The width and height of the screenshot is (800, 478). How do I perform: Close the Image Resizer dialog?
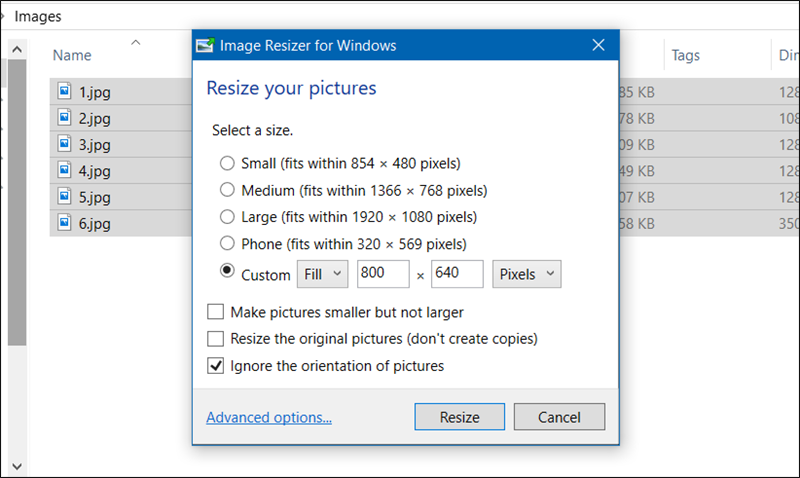click(x=598, y=45)
